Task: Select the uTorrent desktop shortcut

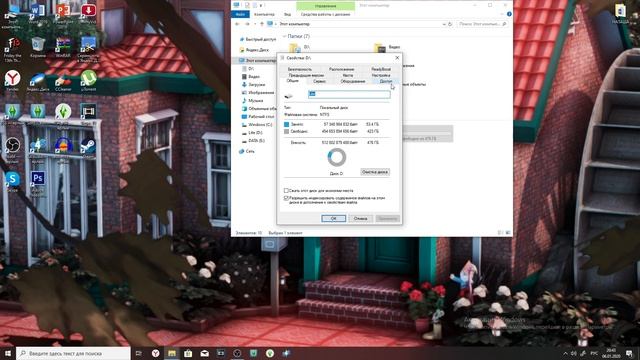Action: click(88, 80)
